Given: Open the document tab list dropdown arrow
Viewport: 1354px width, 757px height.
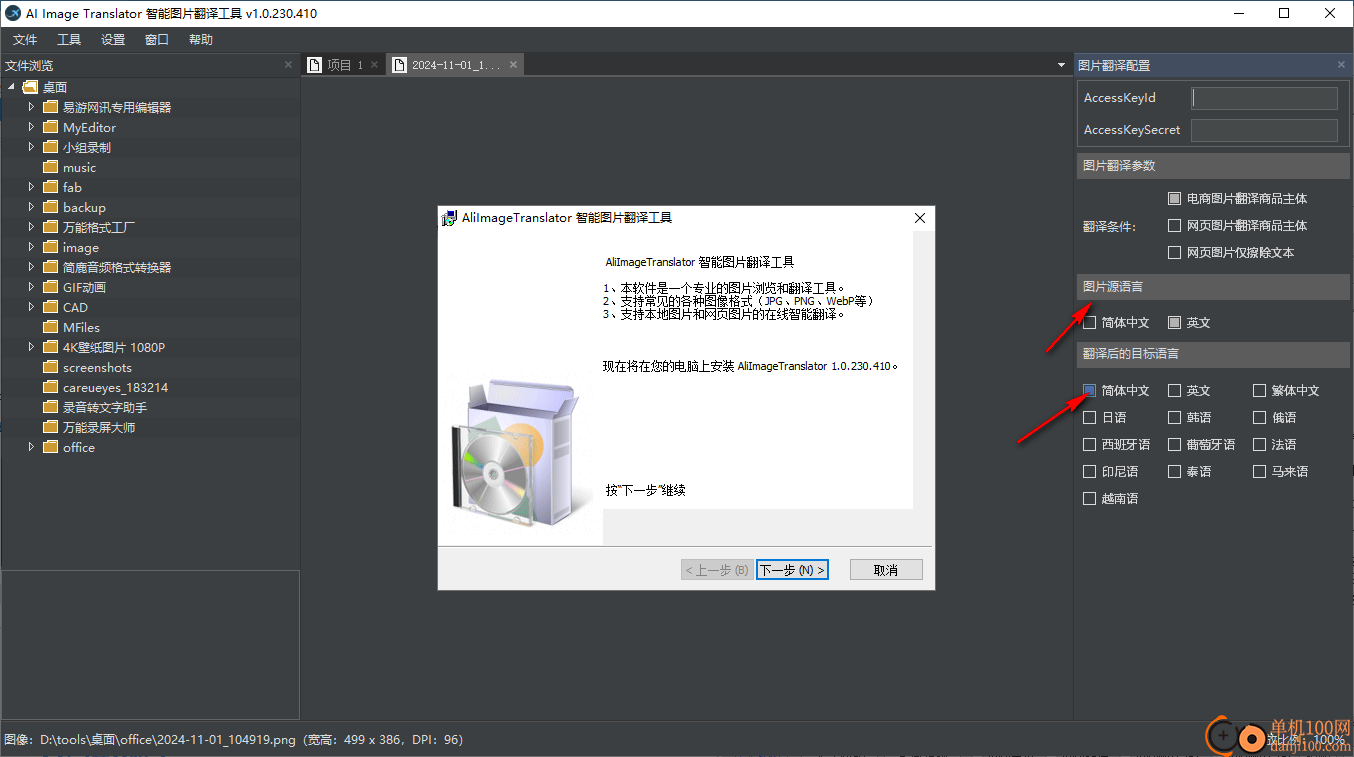Looking at the screenshot, I should click(1061, 65).
